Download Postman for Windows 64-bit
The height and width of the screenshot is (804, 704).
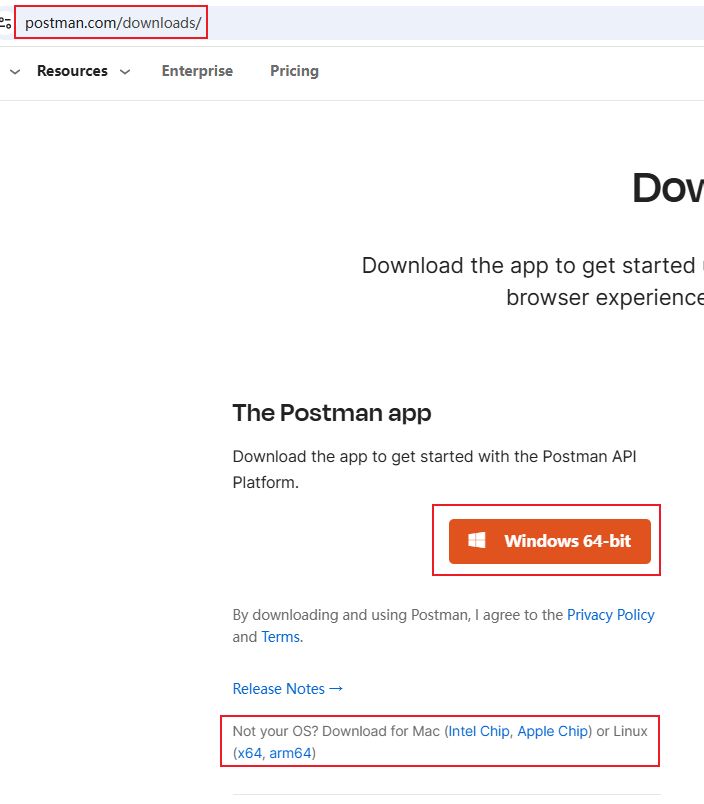(549, 541)
